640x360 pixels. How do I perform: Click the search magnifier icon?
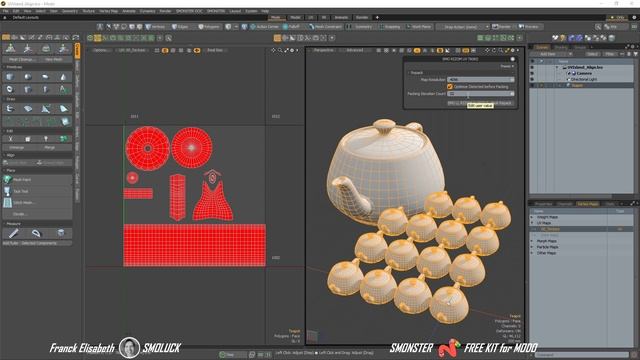(x=598, y=27)
